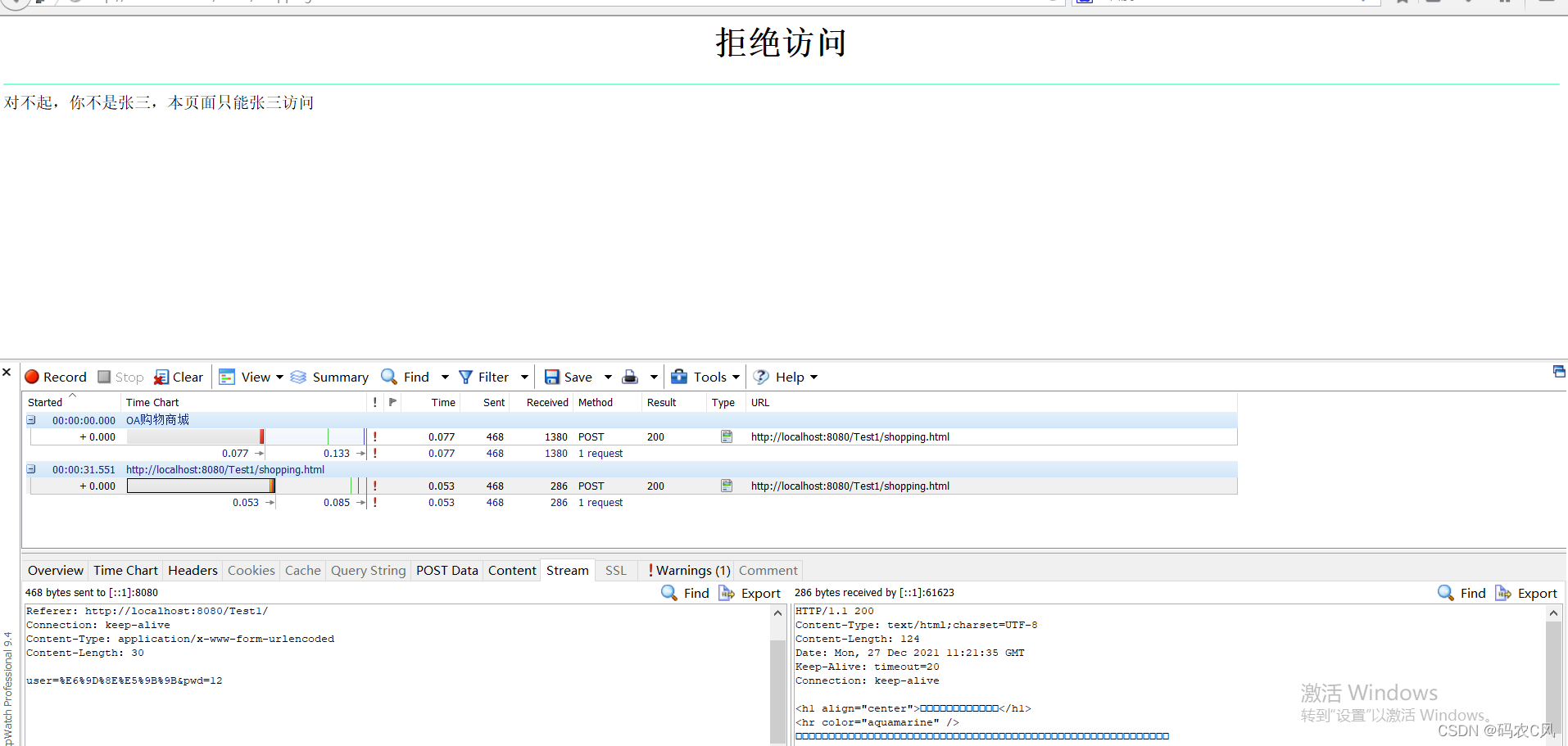Screen dimensions: 1568x746
Task: Sort by the flag column header
Action: tap(392, 402)
